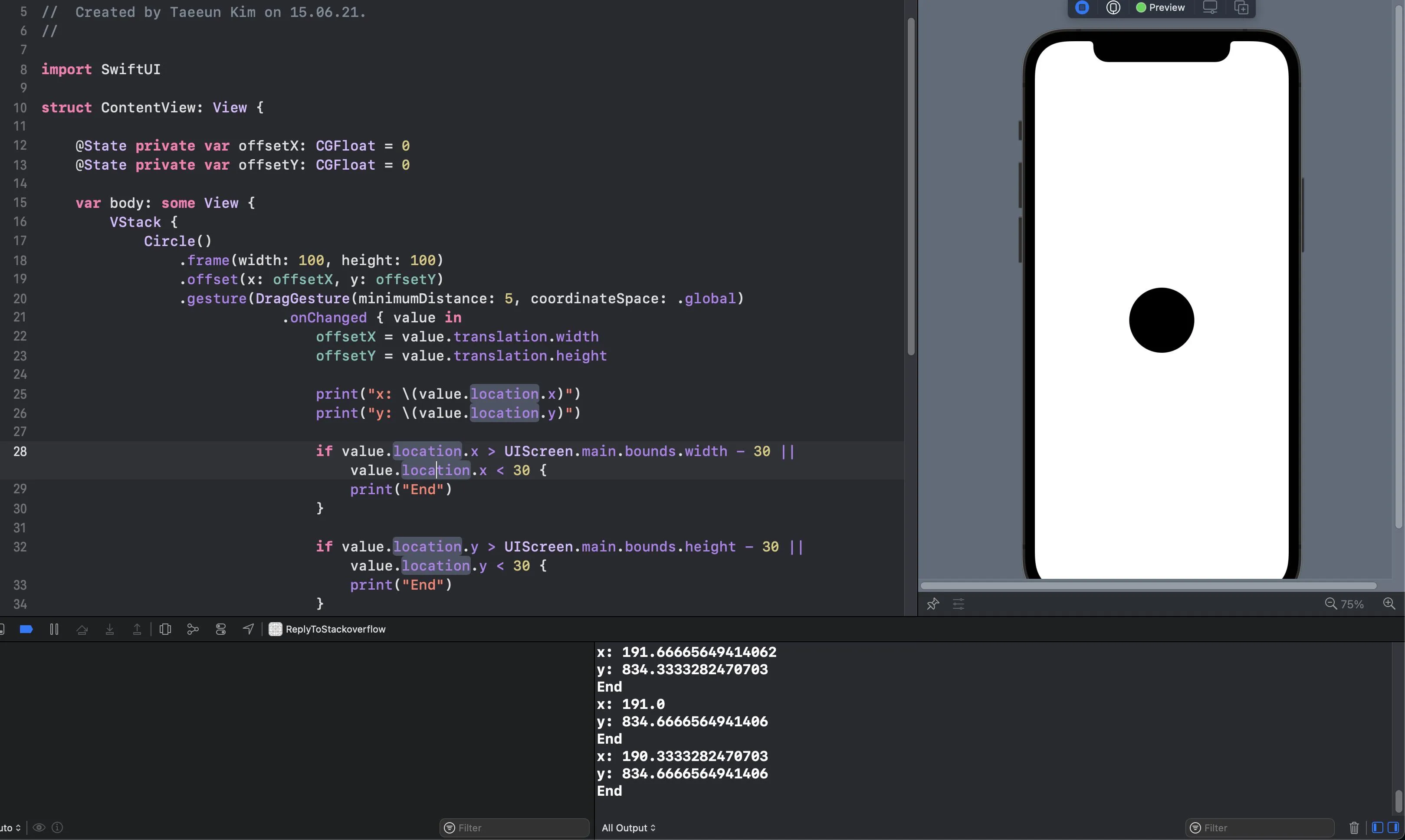The image size is (1405, 840).
Task: Zoom in the preview canvas
Action: click(1389, 604)
